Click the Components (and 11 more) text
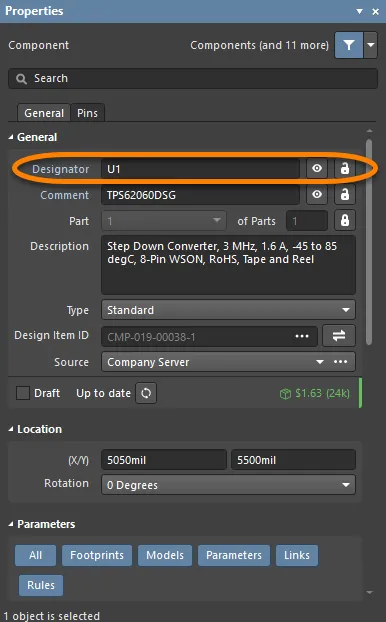This screenshot has height=622, width=386. [x=259, y=45]
